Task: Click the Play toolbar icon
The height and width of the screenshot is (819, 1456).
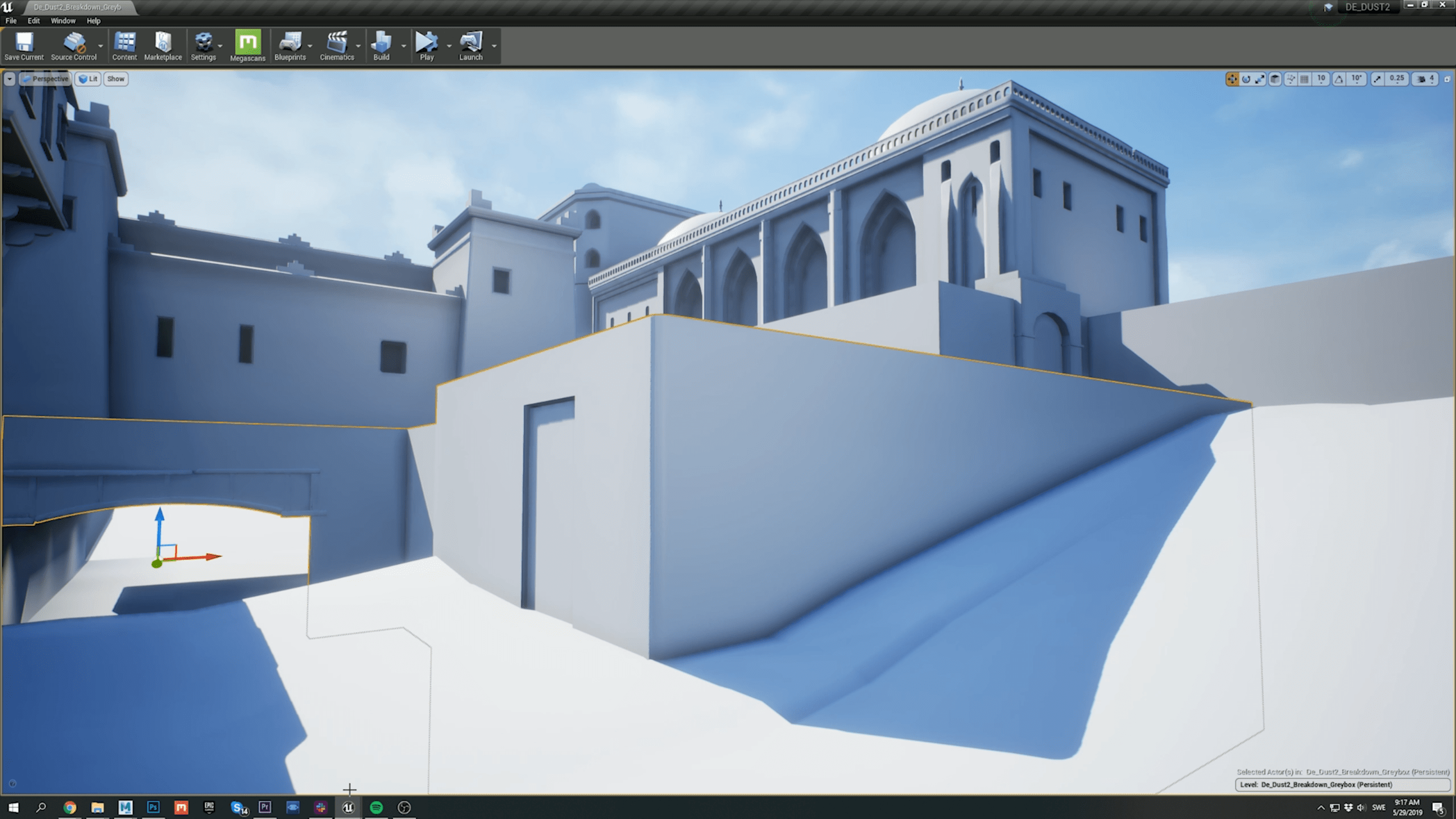Action: 427,45
